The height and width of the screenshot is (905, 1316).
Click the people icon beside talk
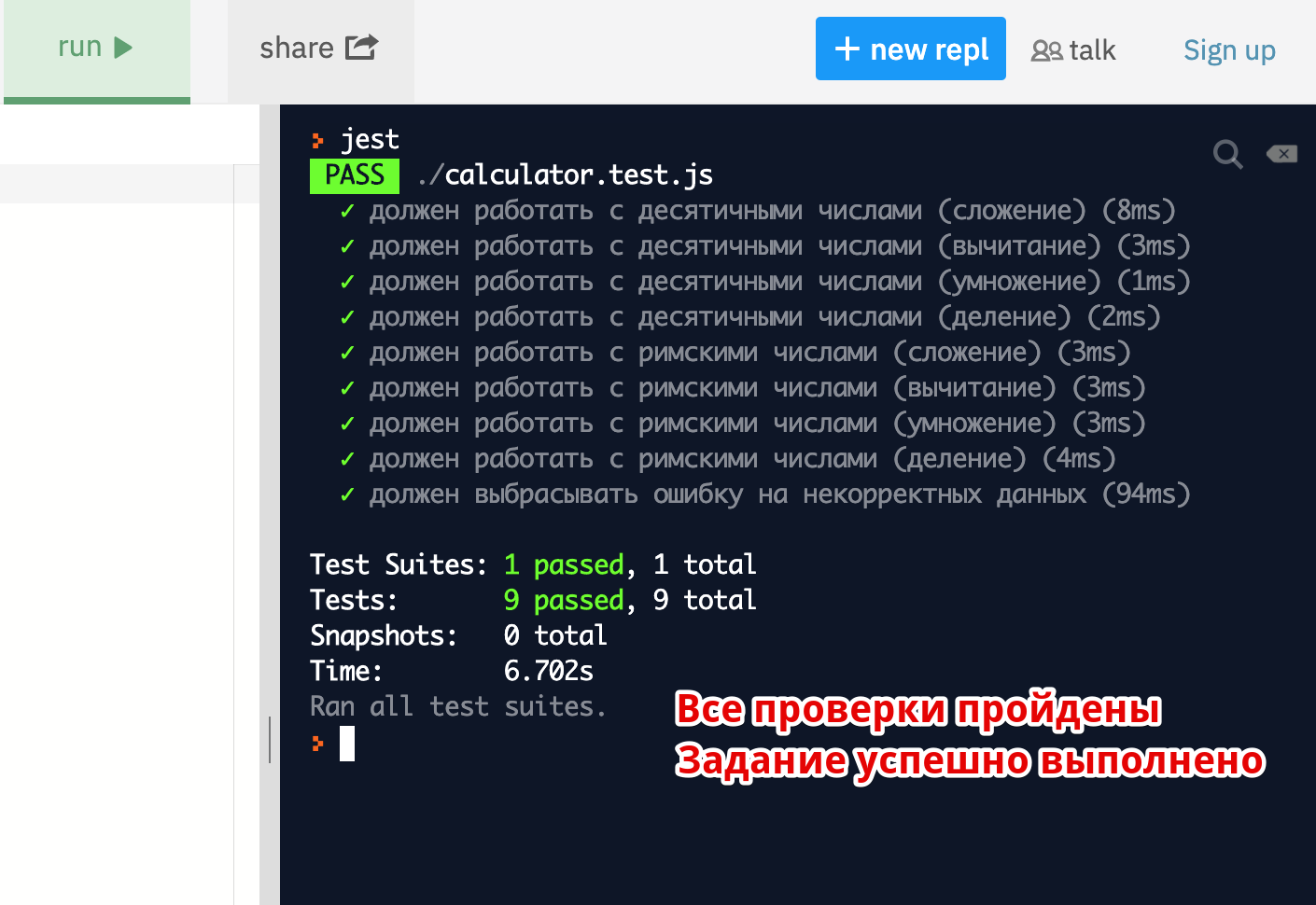(x=1046, y=50)
